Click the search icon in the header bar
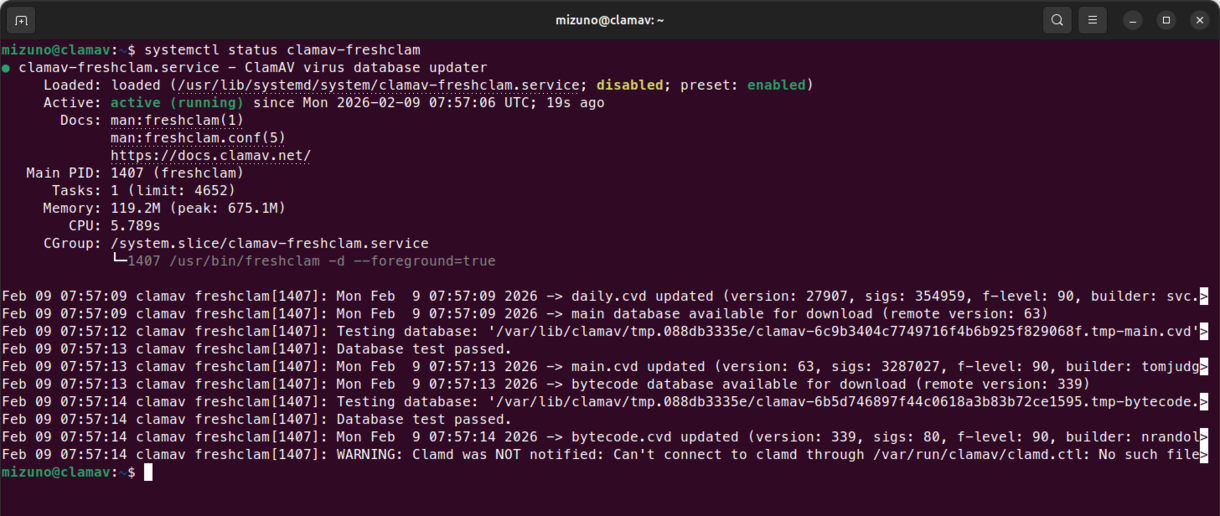The width and height of the screenshot is (1220, 516). 1057,20
